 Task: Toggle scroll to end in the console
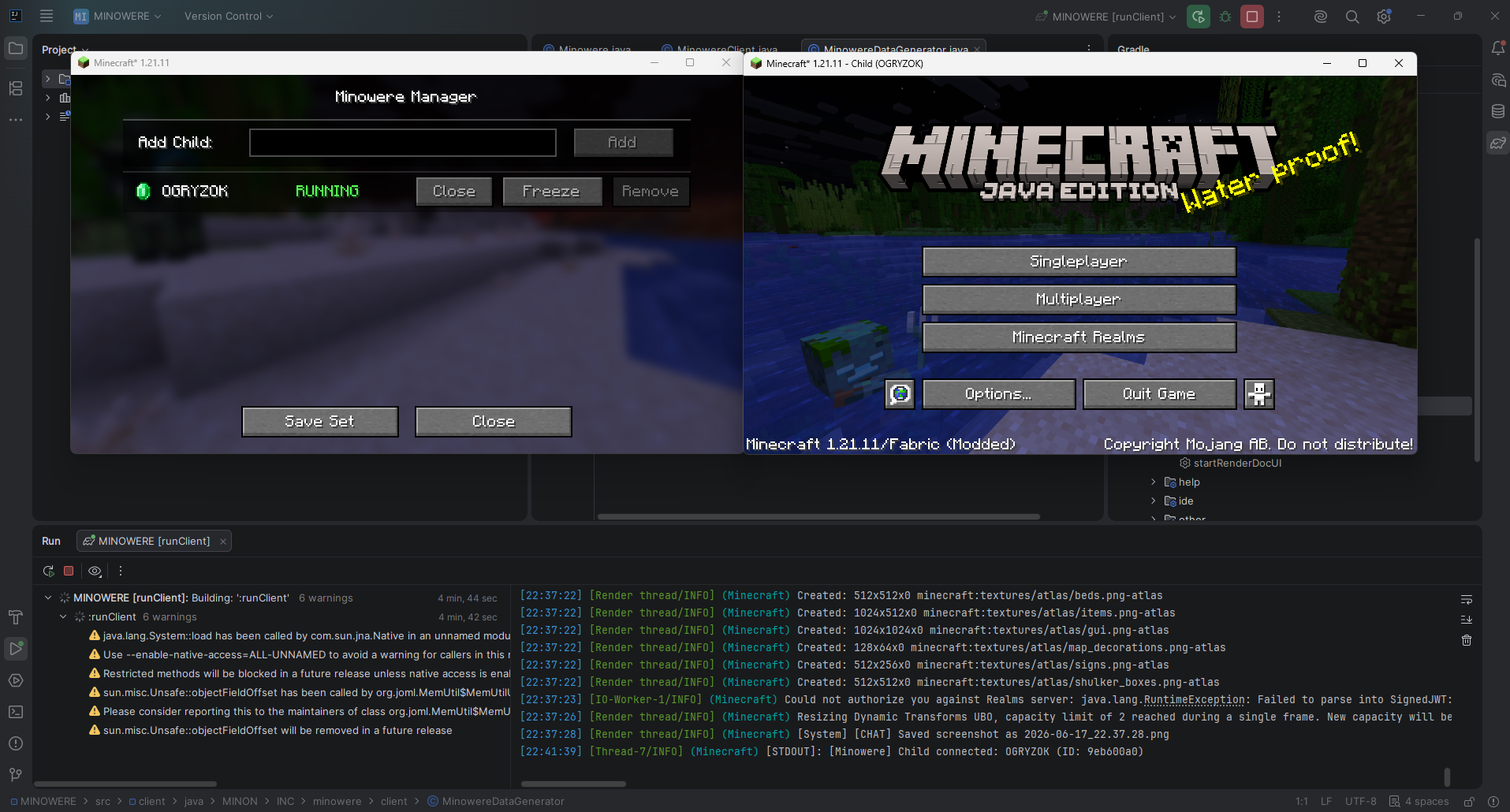point(1467,620)
